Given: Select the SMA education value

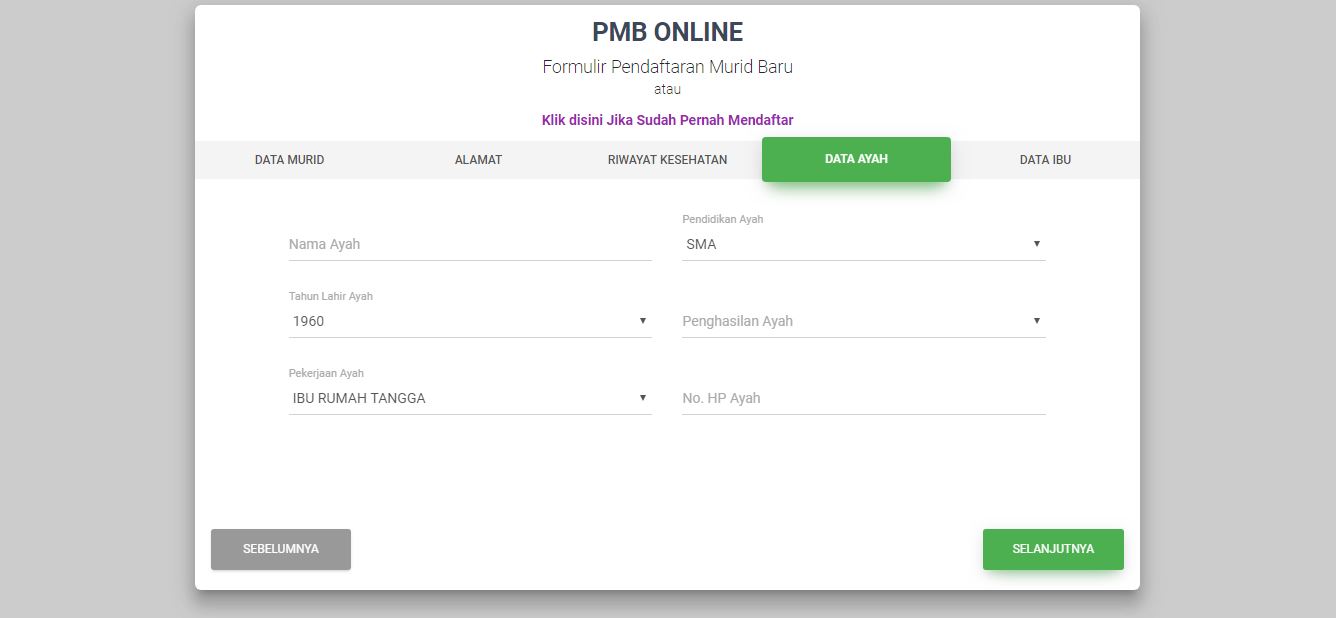Looking at the screenshot, I should pyautogui.click(x=701, y=244).
